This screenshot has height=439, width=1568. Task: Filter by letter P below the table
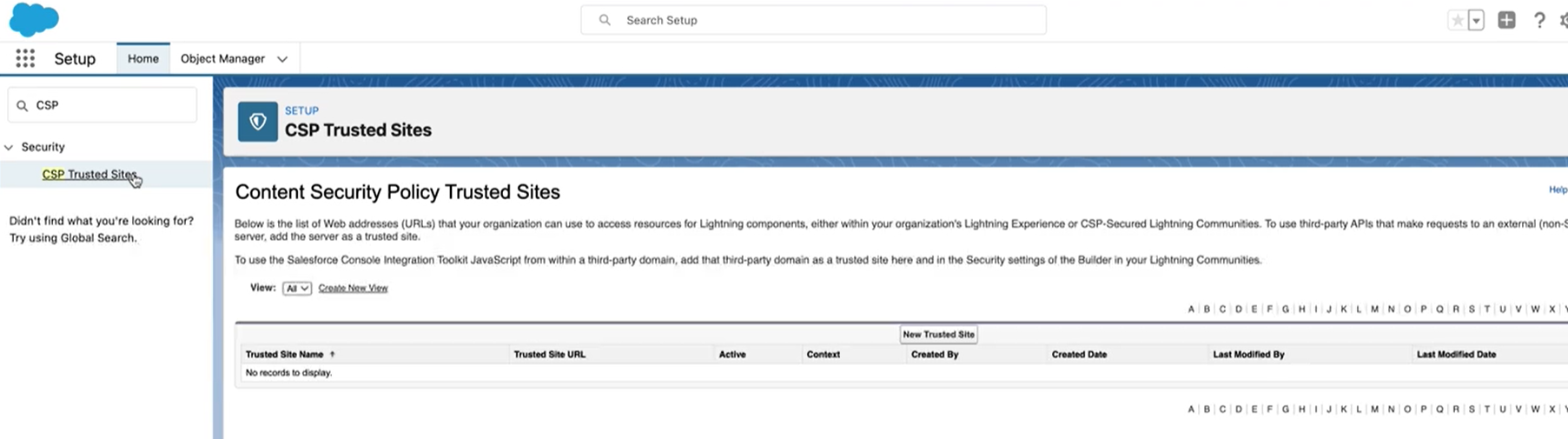pyautogui.click(x=1423, y=409)
